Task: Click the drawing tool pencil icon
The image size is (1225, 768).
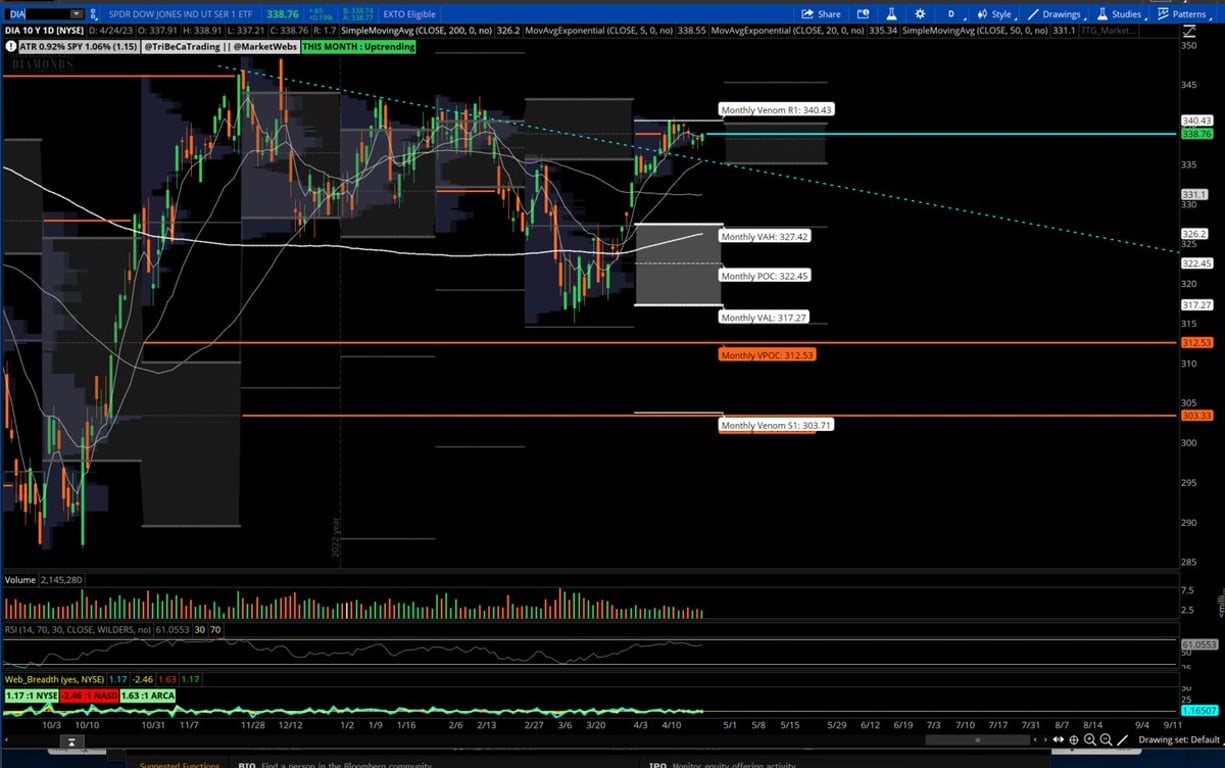Action: (x=1124, y=740)
